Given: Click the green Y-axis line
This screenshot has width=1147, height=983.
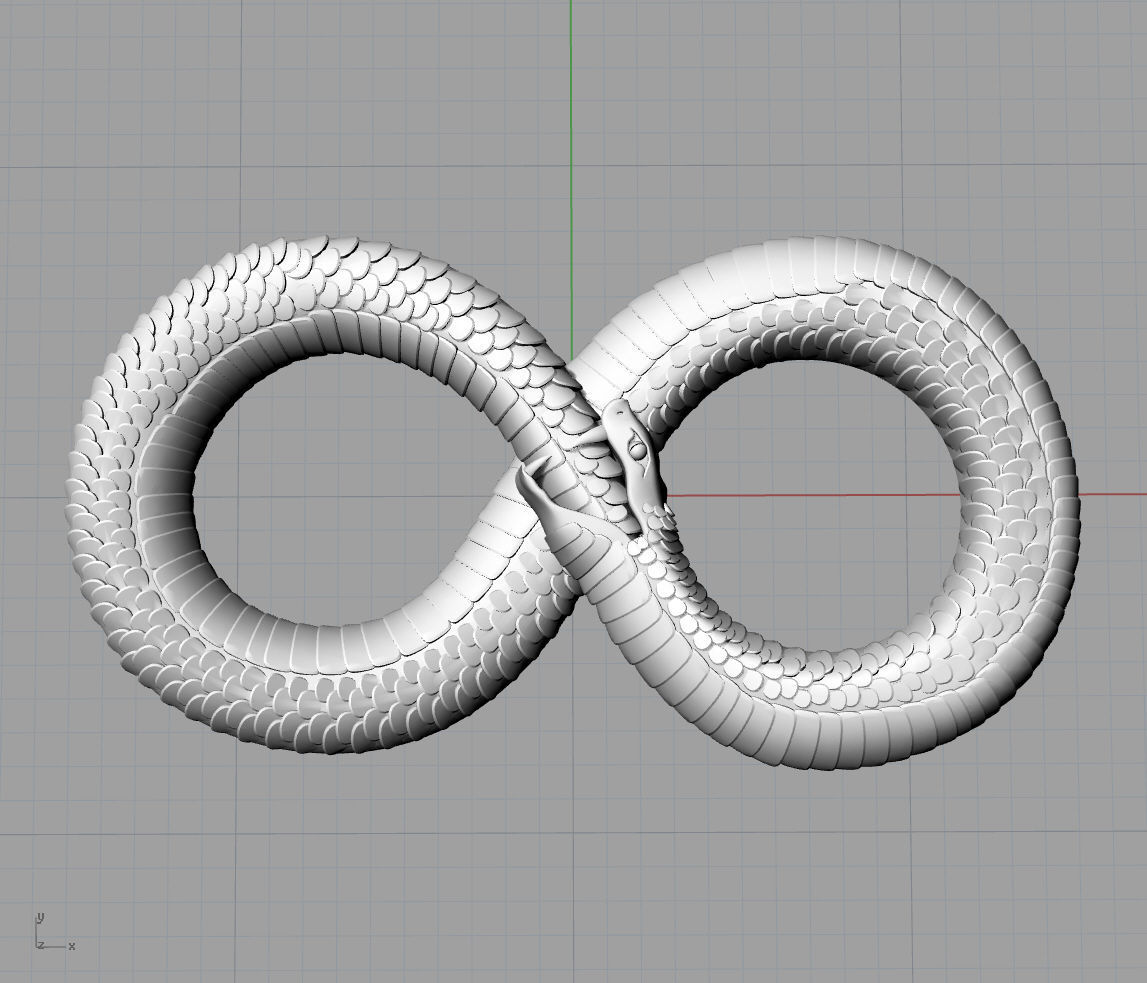Looking at the screenshot, I should tap(571, 179).
